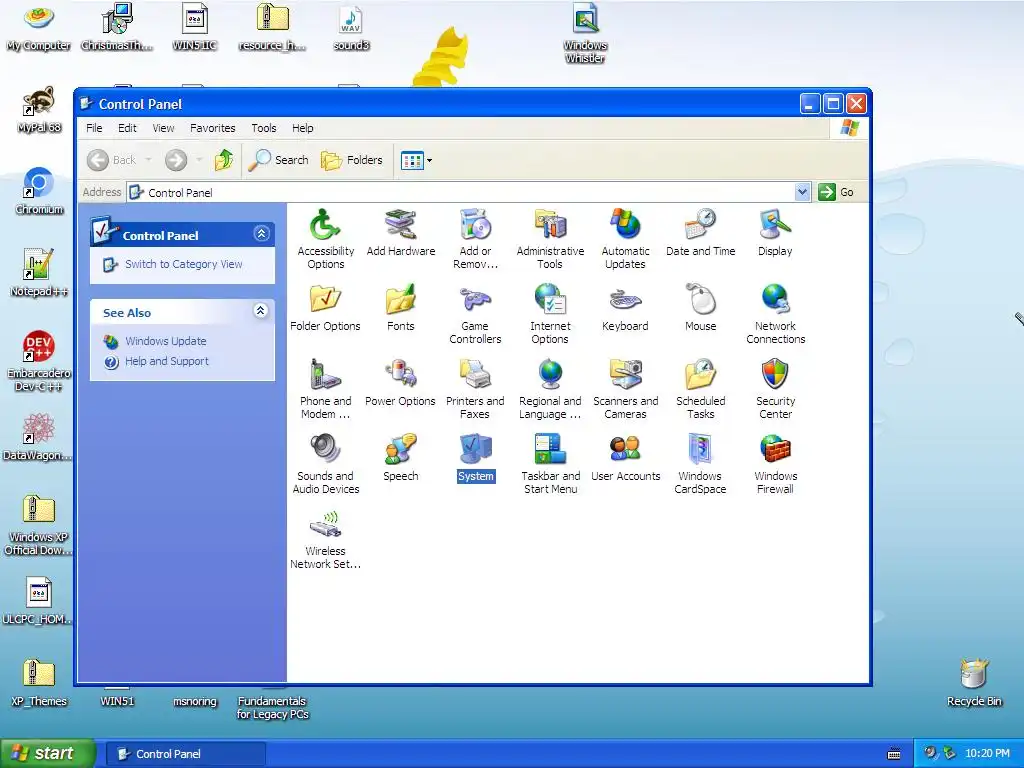
Task: Select the Recycle Bin desktop icon
Action: 974,674
